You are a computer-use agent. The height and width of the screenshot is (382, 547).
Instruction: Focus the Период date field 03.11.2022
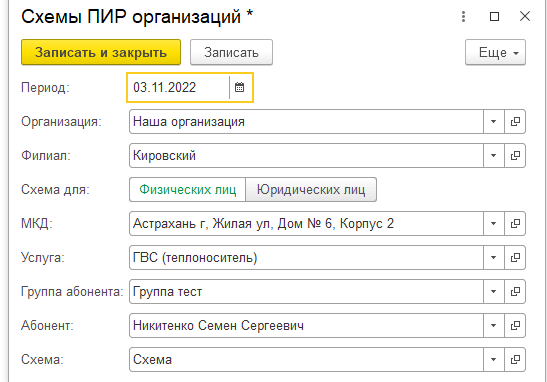click(x=178, y=87)
